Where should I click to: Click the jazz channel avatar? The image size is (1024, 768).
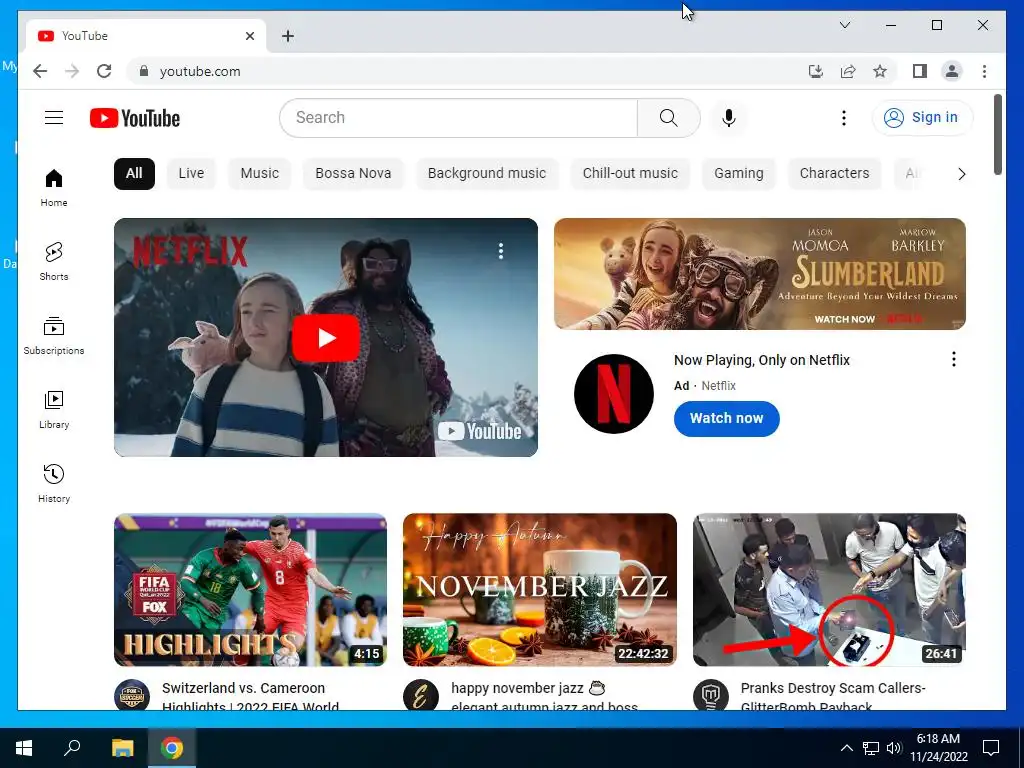pos(421,695)
